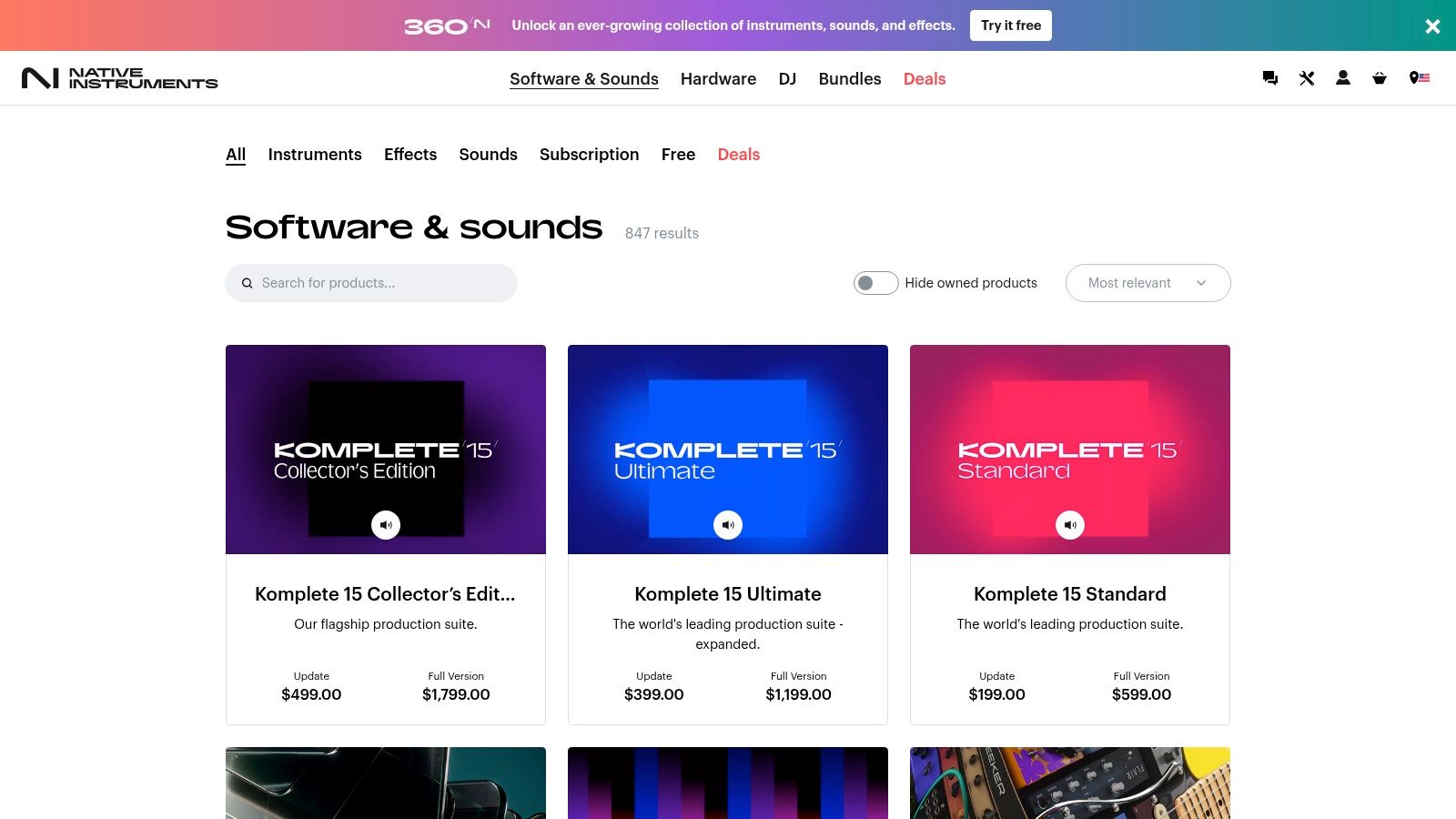Click the 360 logo in the banner
Screen dimensions: 1456x819
pyautogui.click(x=448, y=25)
